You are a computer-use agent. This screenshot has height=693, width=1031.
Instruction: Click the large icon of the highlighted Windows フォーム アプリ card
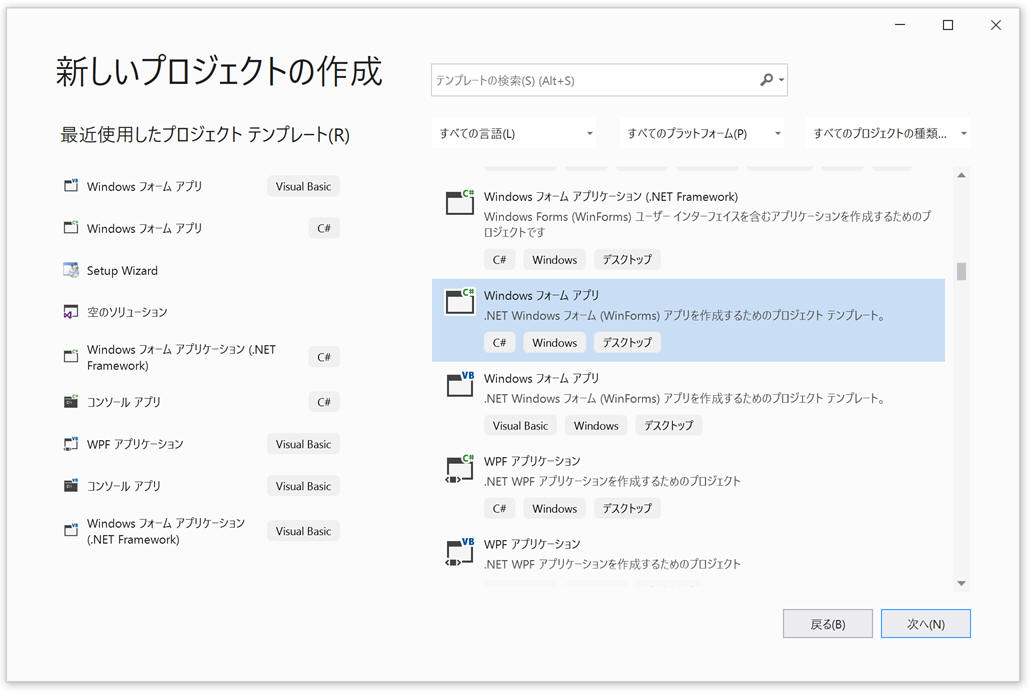460,301
